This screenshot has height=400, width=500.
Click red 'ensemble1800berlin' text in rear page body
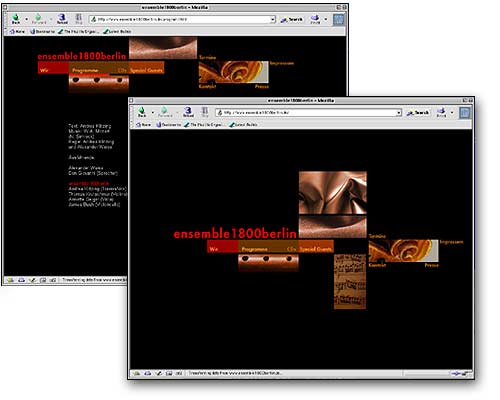click(x=88, y=183)
